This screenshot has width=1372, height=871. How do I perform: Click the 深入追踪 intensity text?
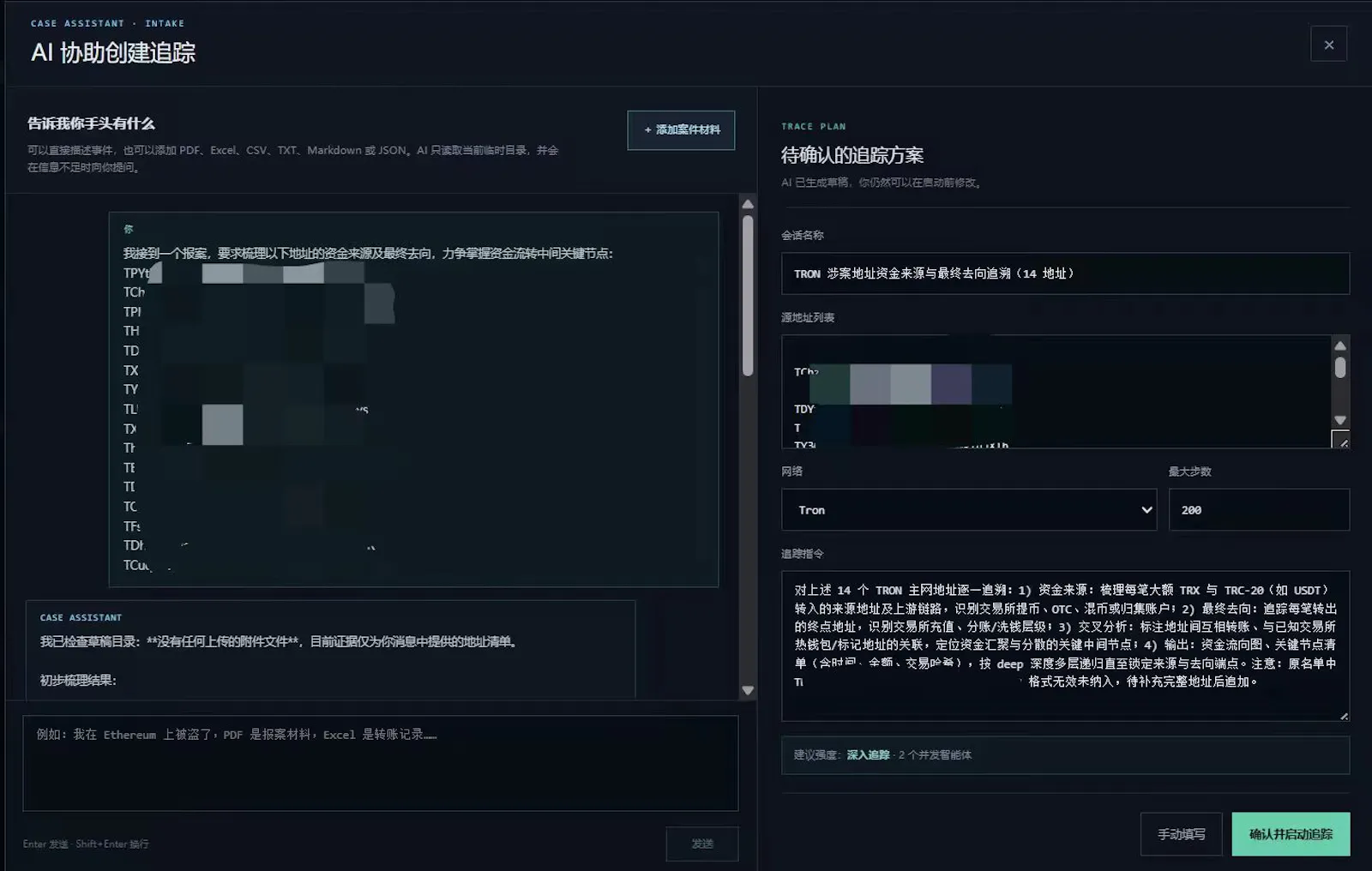pos(868,755)
